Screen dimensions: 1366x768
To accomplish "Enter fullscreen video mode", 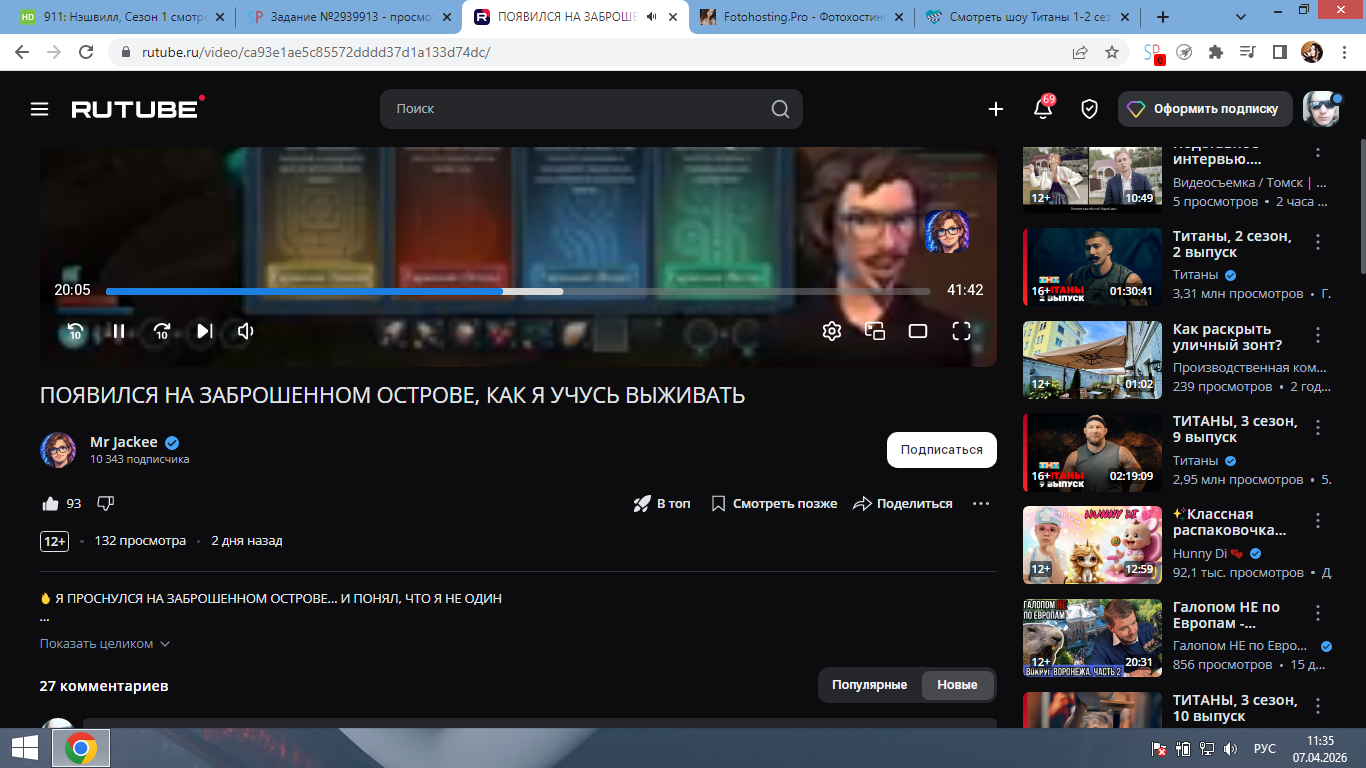I will (961, 331).
